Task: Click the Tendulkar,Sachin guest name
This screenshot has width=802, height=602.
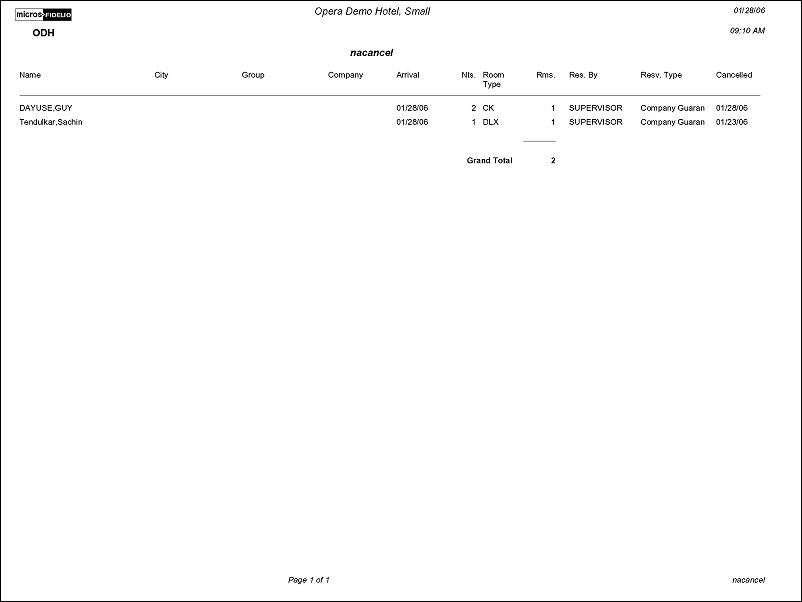Action: point(50,122)
